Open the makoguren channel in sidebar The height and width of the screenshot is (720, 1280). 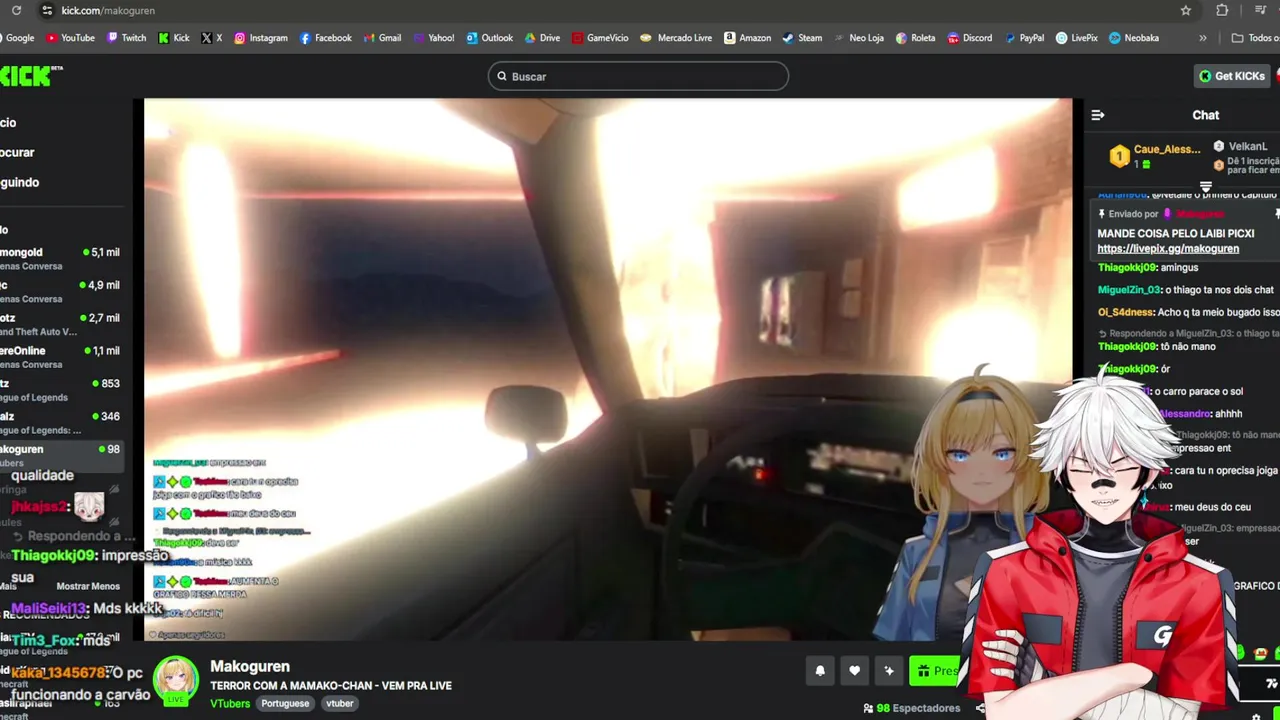[x=62, y=455]
